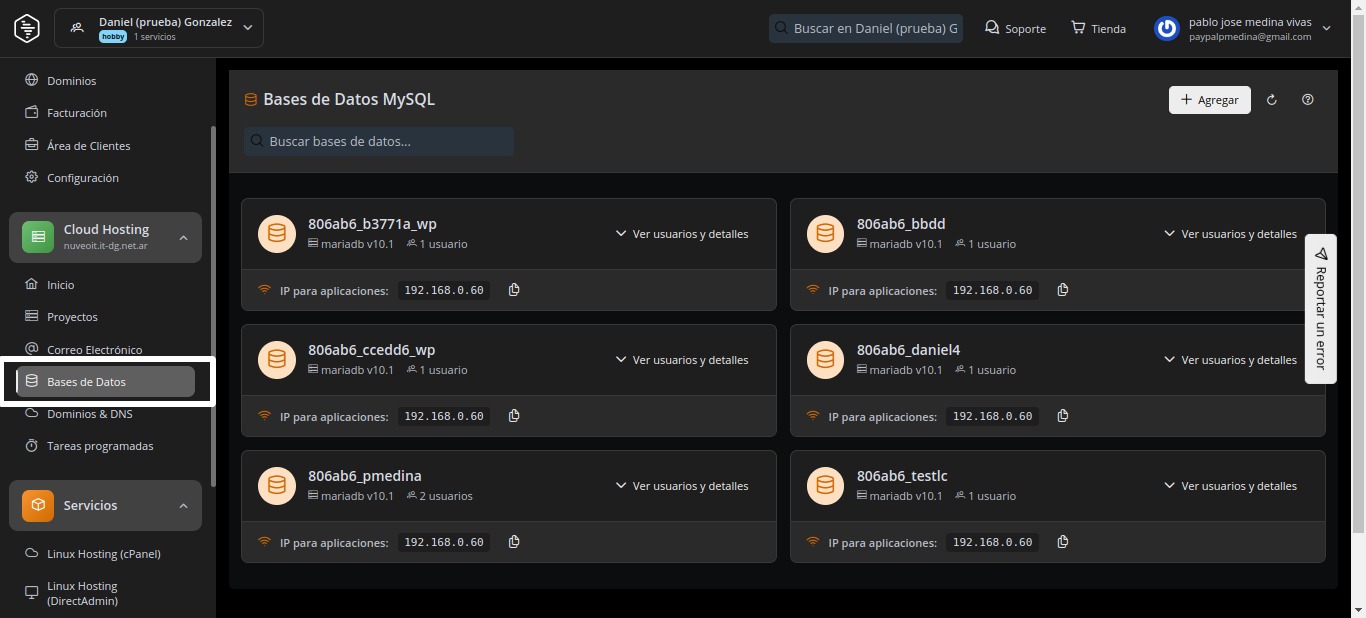This screenshot has height=618, width=1366.
Task: Collapse the Cloud Hosting sidebar section
Action: [183, 238]
